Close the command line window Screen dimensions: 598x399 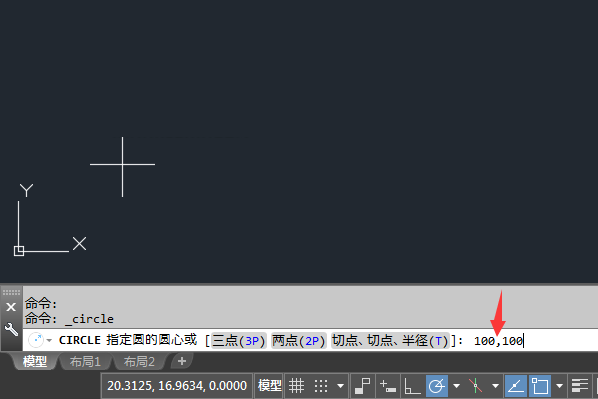click(x=11, y=307)
